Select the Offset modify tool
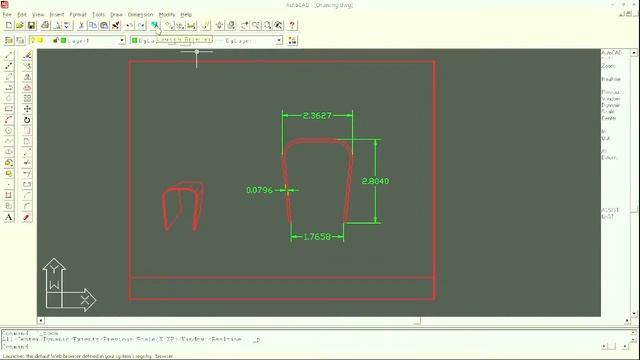The image size is (640, 360). coord(27,87)
